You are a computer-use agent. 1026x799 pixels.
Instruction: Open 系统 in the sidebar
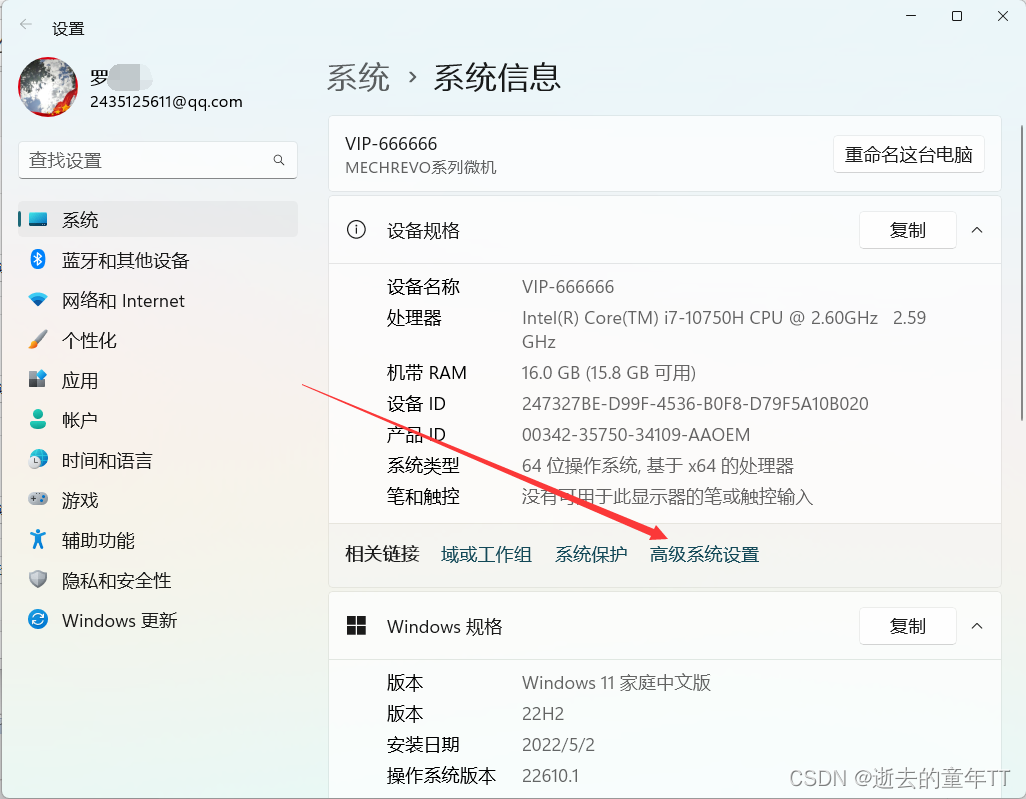point(158,219)
